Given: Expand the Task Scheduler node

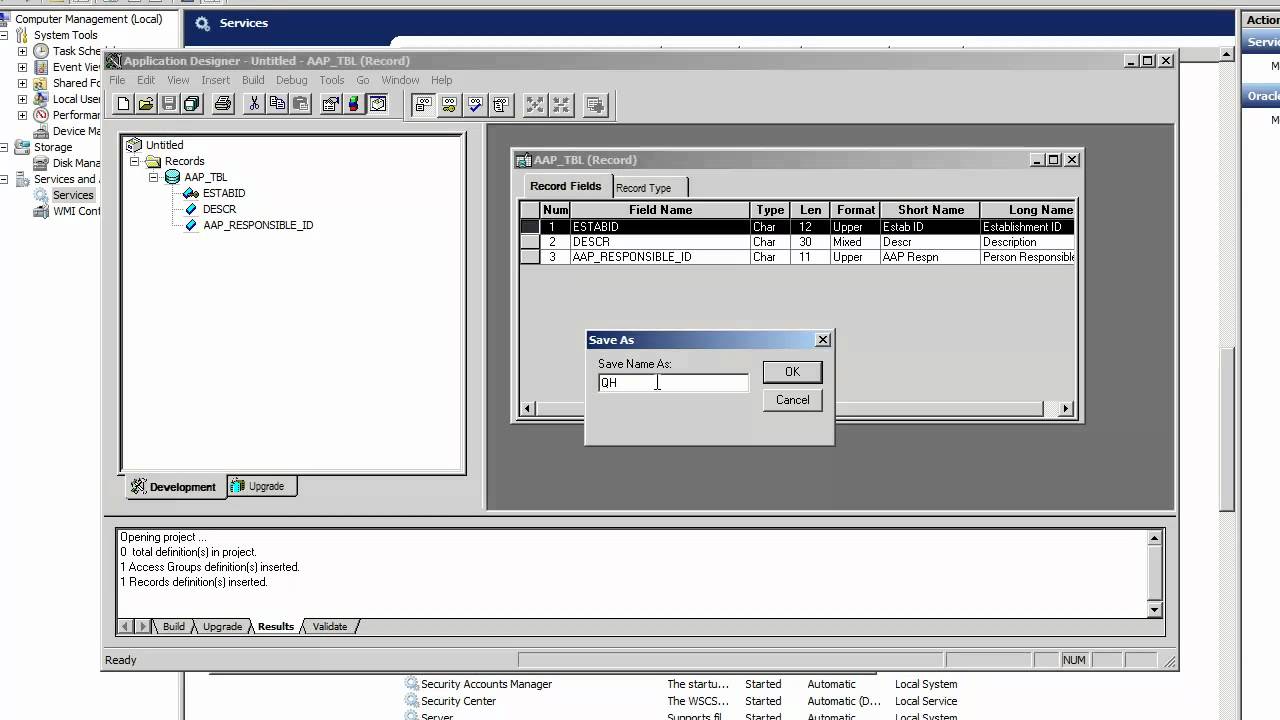Looking at the screenshot, I should [22, 51].
